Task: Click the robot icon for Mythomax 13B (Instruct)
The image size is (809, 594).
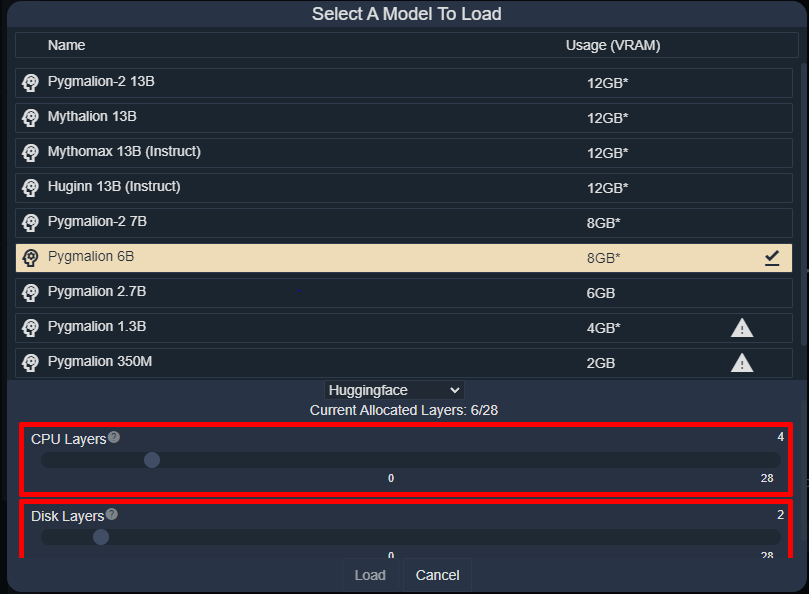Action: pos(29,153)
